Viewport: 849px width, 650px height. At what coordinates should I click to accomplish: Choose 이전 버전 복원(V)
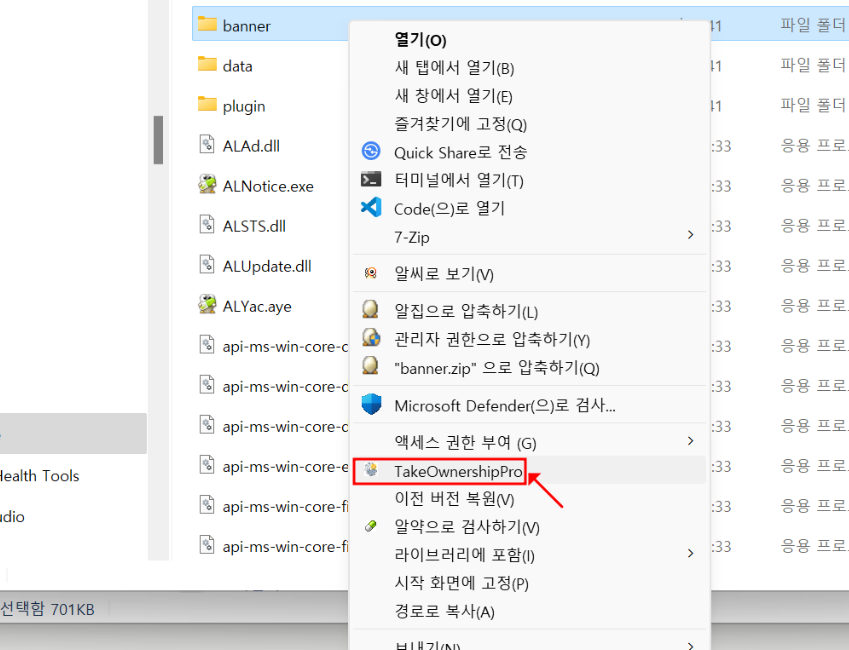[530, 498]
